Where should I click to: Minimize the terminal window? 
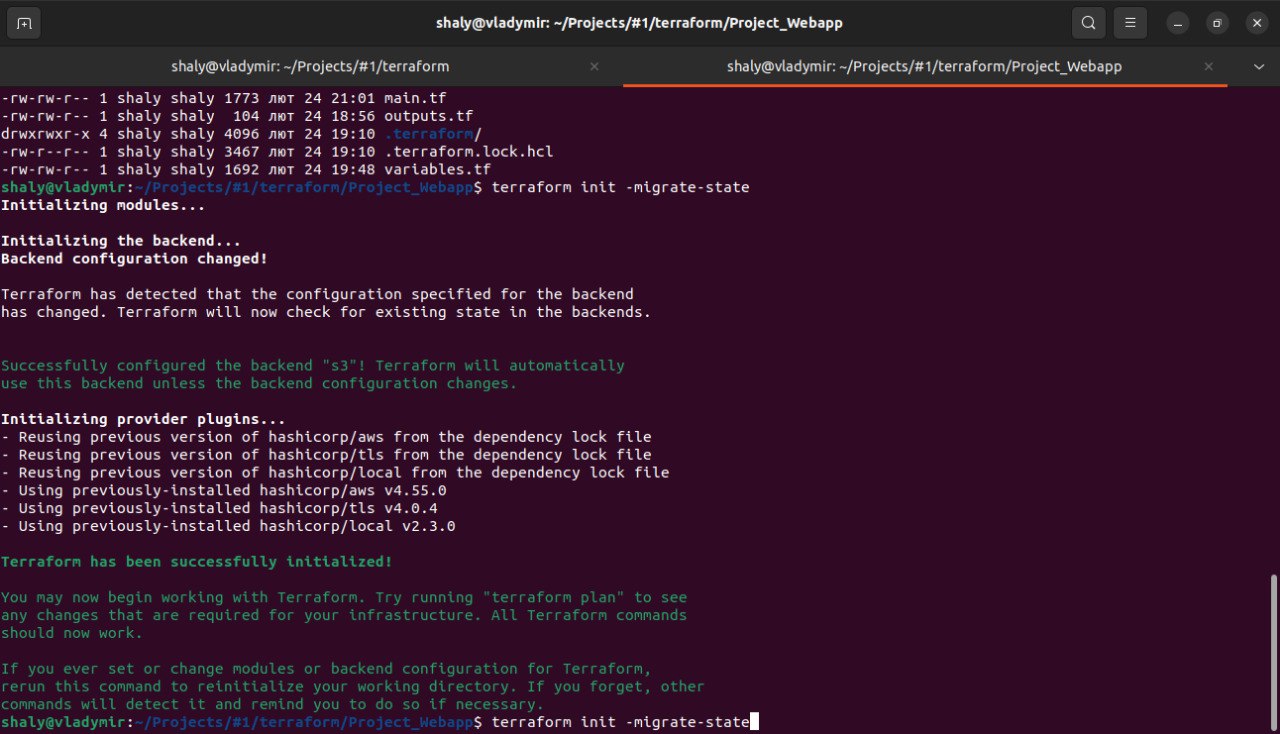click(1177, 22)
